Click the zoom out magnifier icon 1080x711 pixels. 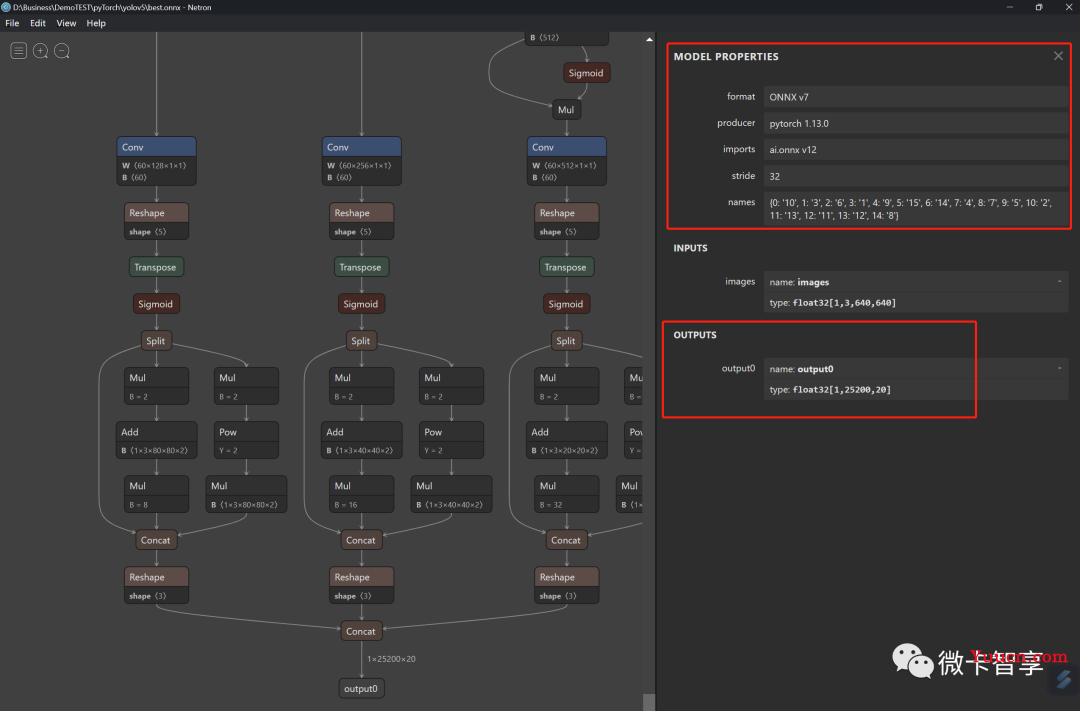pos(62,51)
